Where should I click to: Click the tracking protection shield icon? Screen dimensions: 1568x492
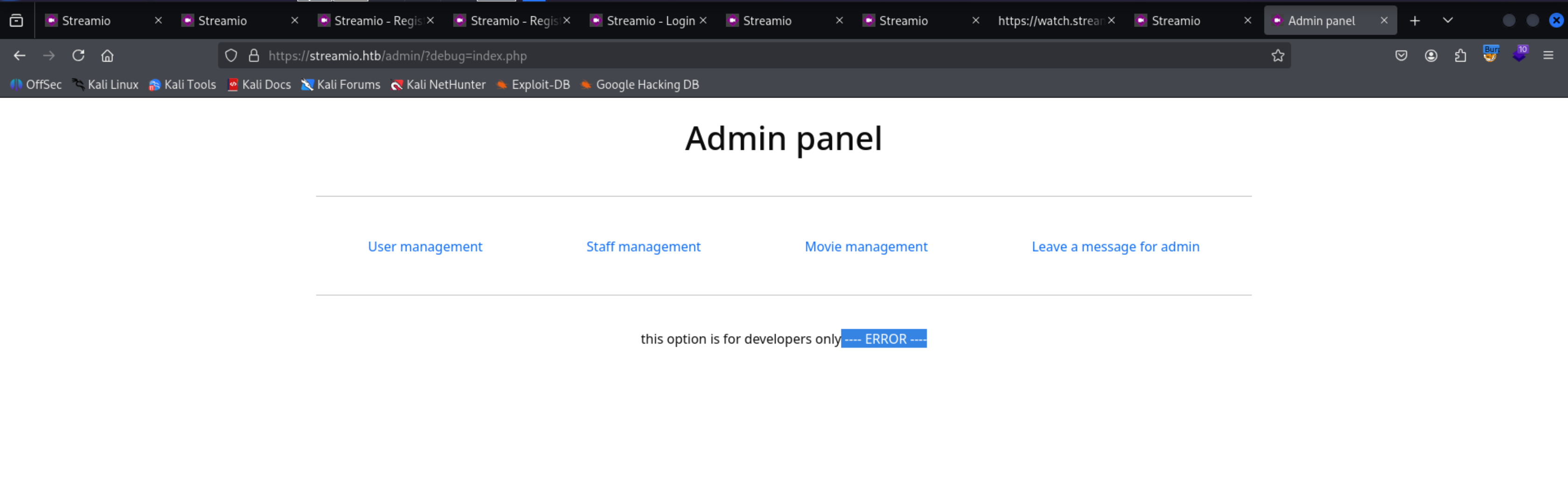tap(231, 56)
